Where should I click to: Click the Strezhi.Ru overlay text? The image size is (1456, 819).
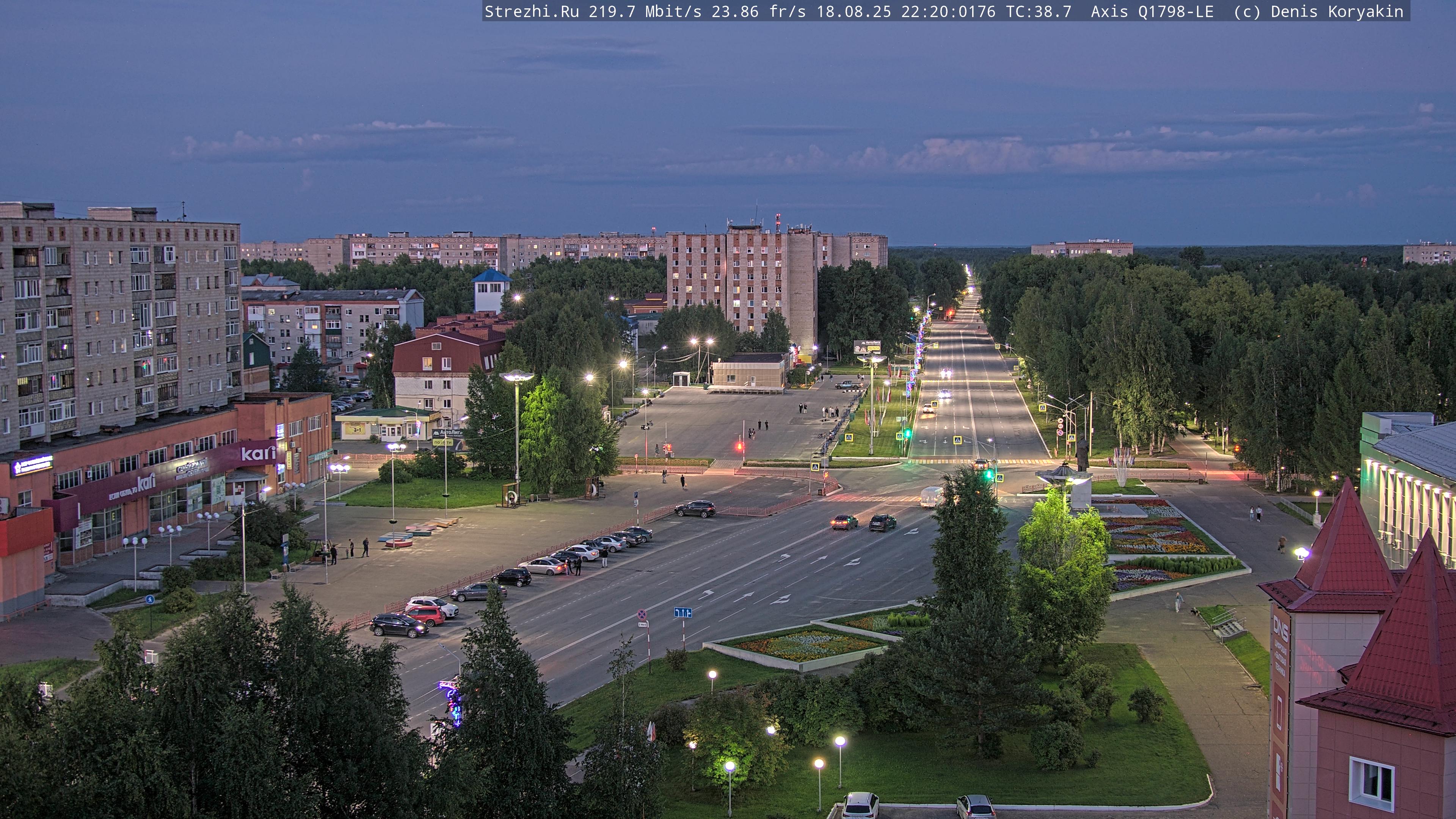pos(531,11)
